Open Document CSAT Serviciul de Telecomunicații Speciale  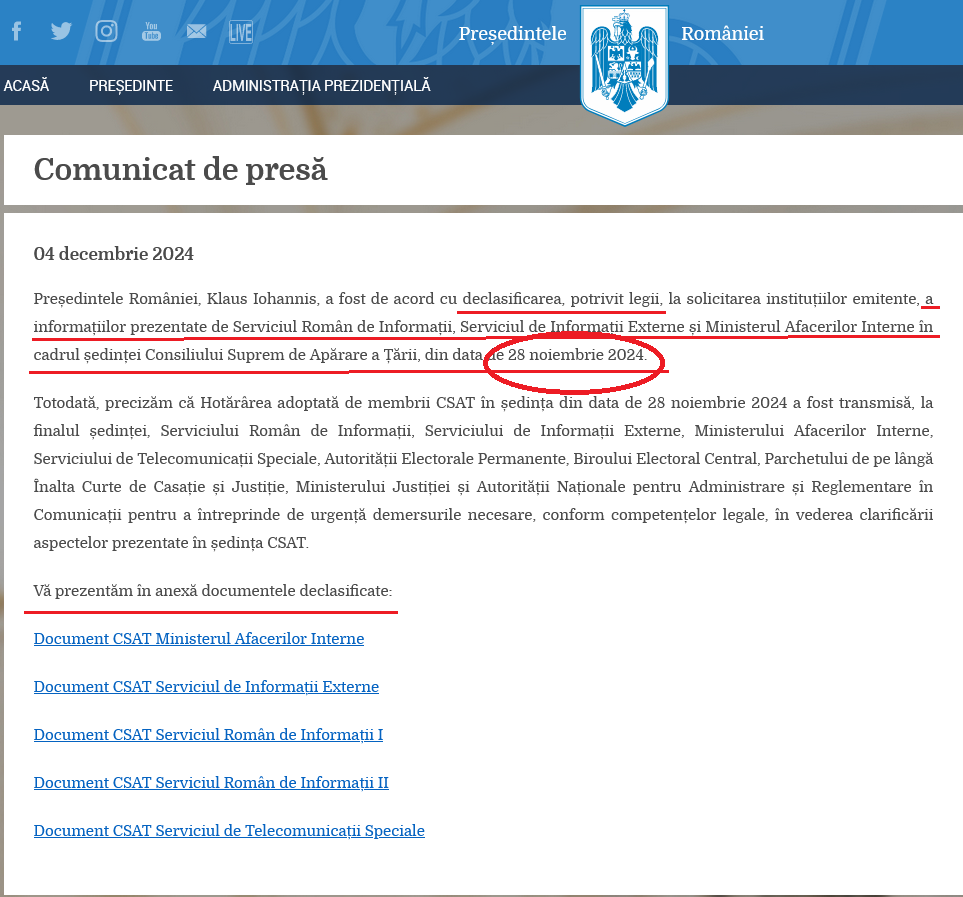[x=229, y=830]
